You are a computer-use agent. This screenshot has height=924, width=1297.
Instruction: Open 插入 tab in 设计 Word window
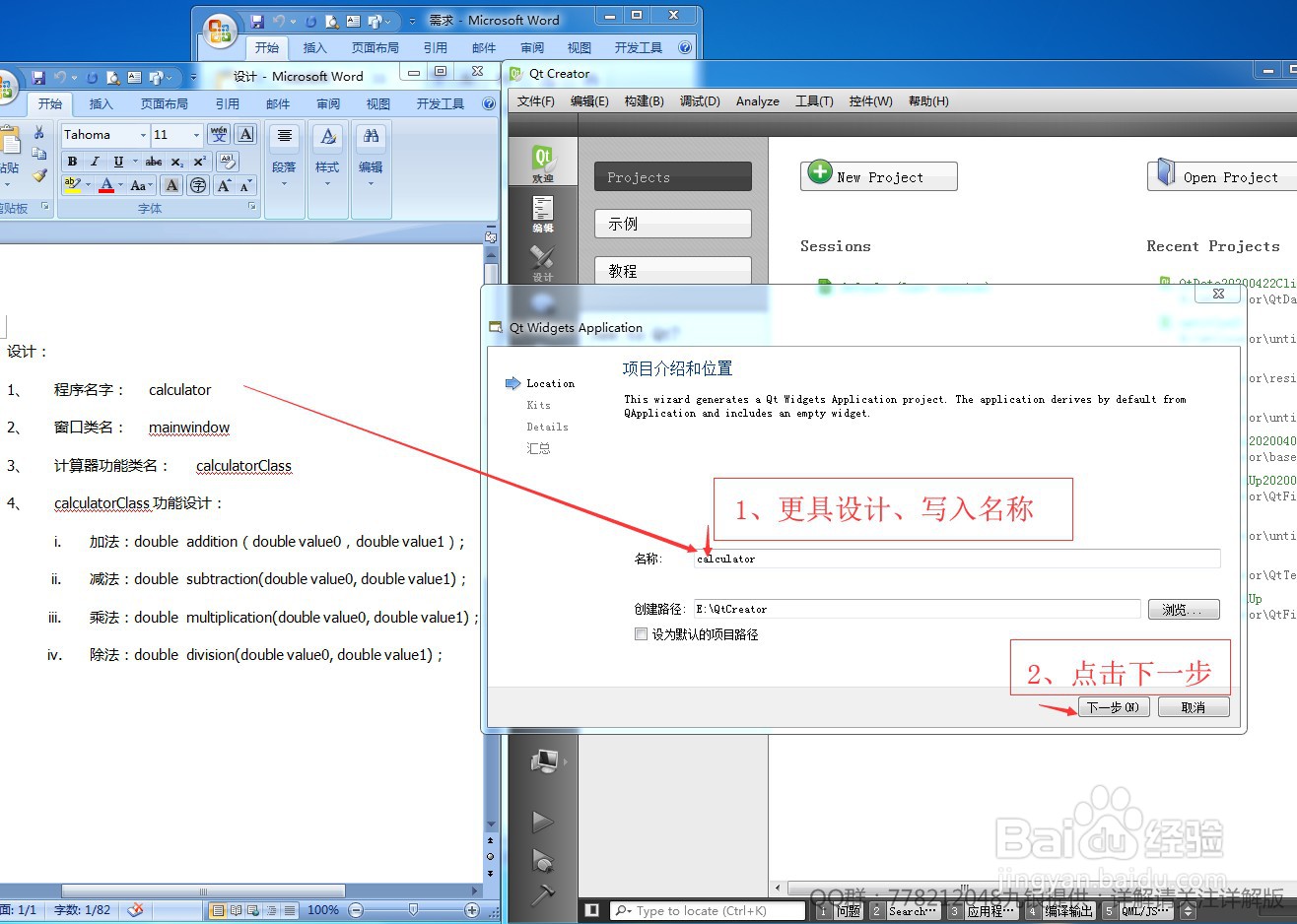[102, 103]
